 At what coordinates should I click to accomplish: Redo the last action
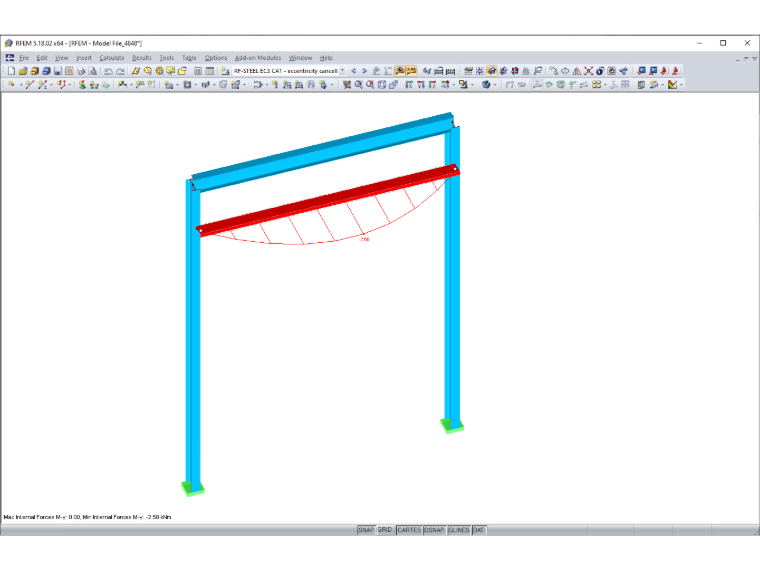coord(120,71)
